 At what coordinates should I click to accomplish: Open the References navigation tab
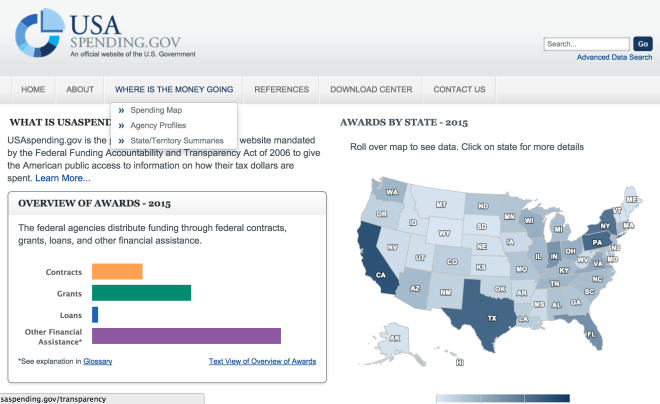tap(281, 89)
